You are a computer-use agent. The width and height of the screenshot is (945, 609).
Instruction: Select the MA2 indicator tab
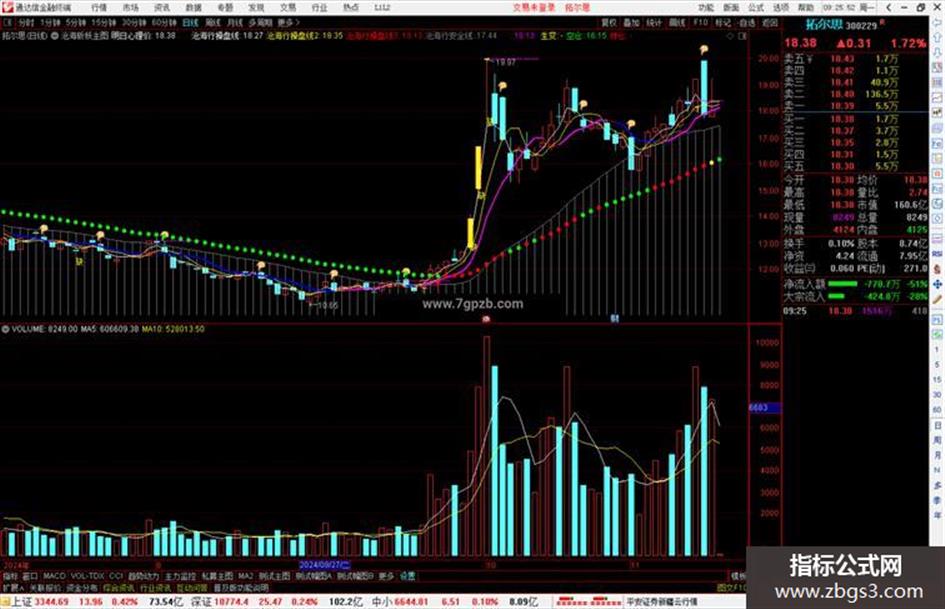[x=245, y=576]
